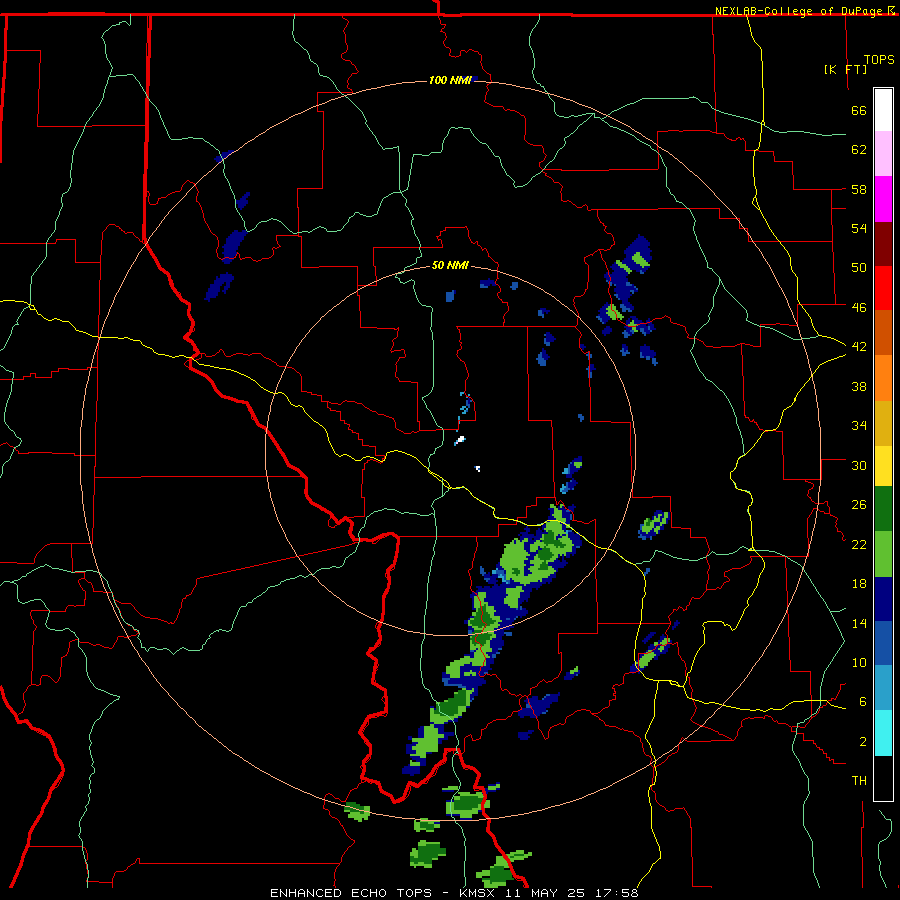The height and width of the screenshot is (900, 900).
Task: Click the white swatch at the legend top
Action: tap(883, 110)
